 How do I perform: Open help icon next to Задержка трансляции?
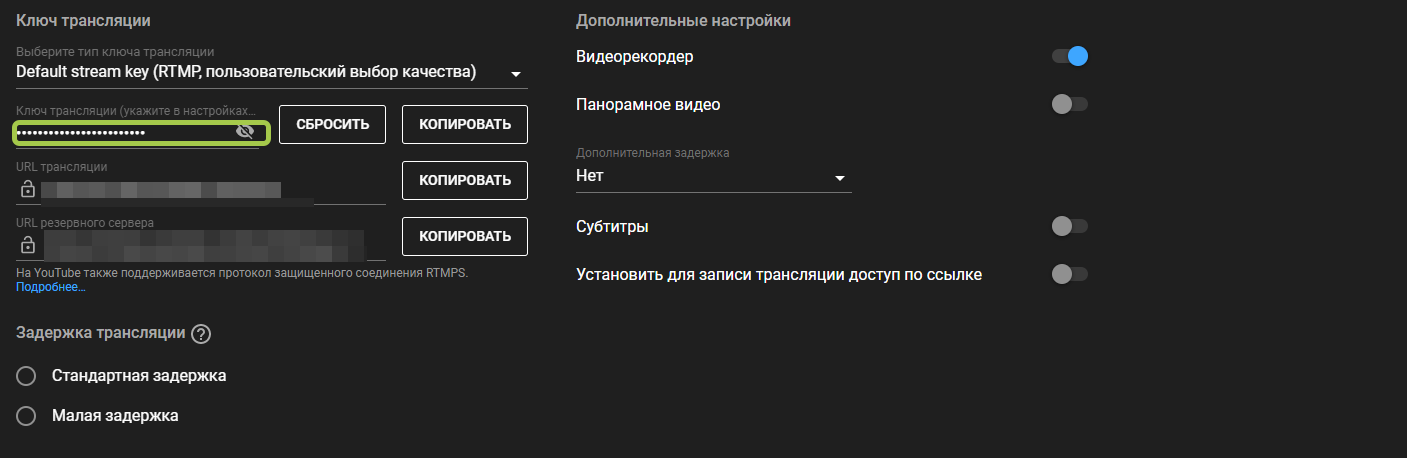(200, 334)
